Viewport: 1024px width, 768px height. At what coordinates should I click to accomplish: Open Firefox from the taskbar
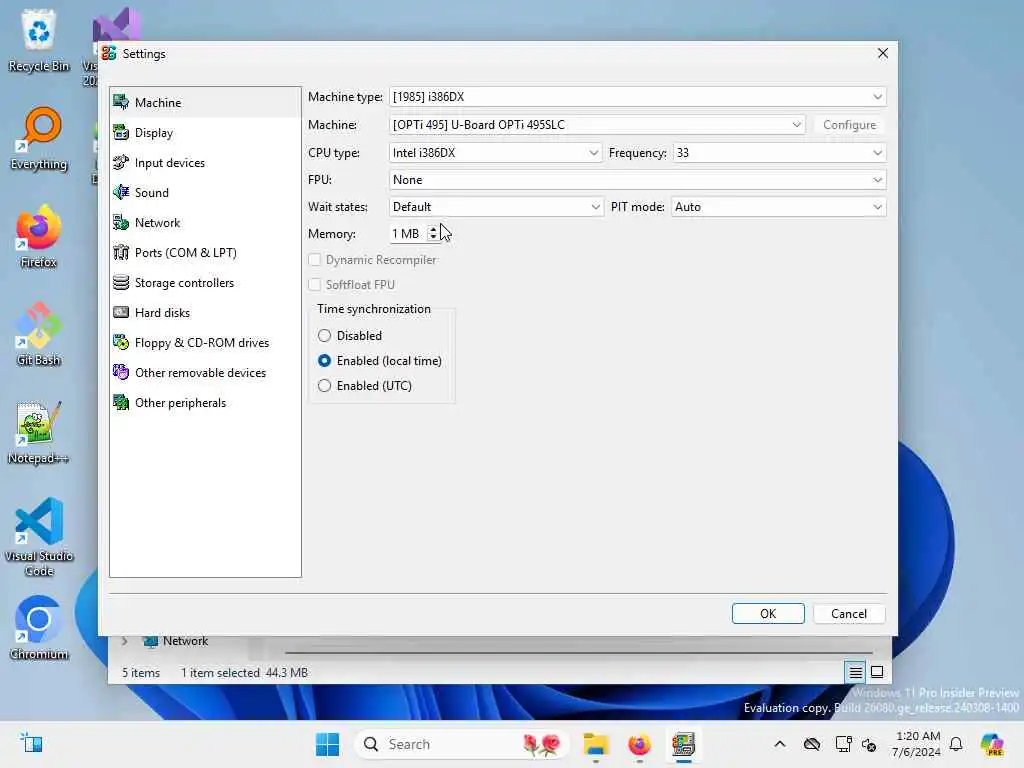point(639,744)
